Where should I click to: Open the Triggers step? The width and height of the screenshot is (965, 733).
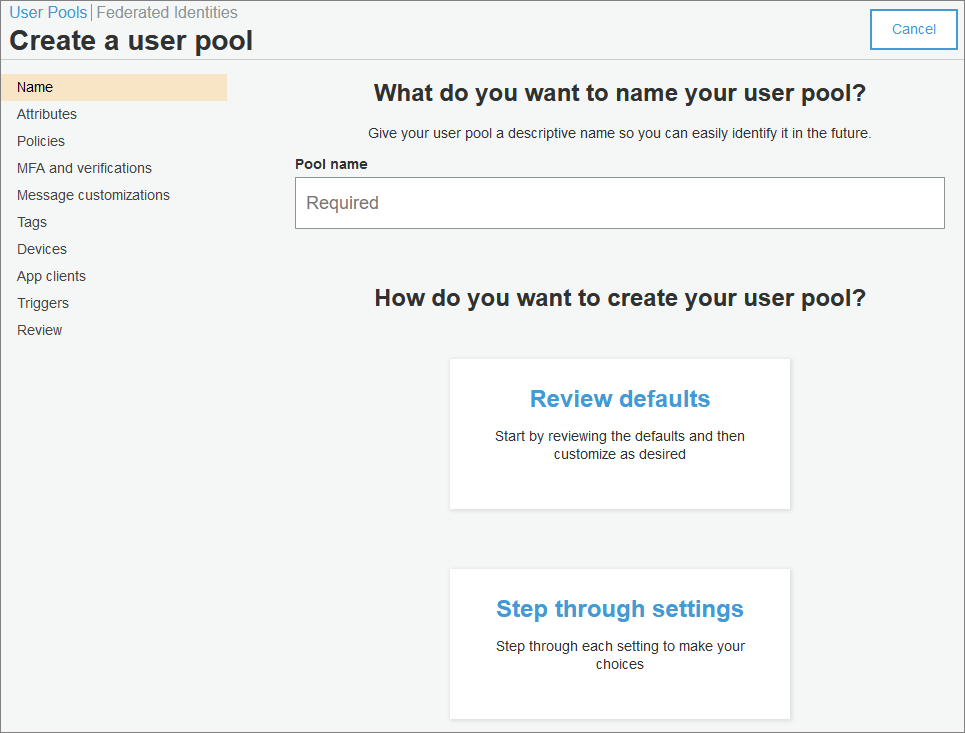[43, 303]
